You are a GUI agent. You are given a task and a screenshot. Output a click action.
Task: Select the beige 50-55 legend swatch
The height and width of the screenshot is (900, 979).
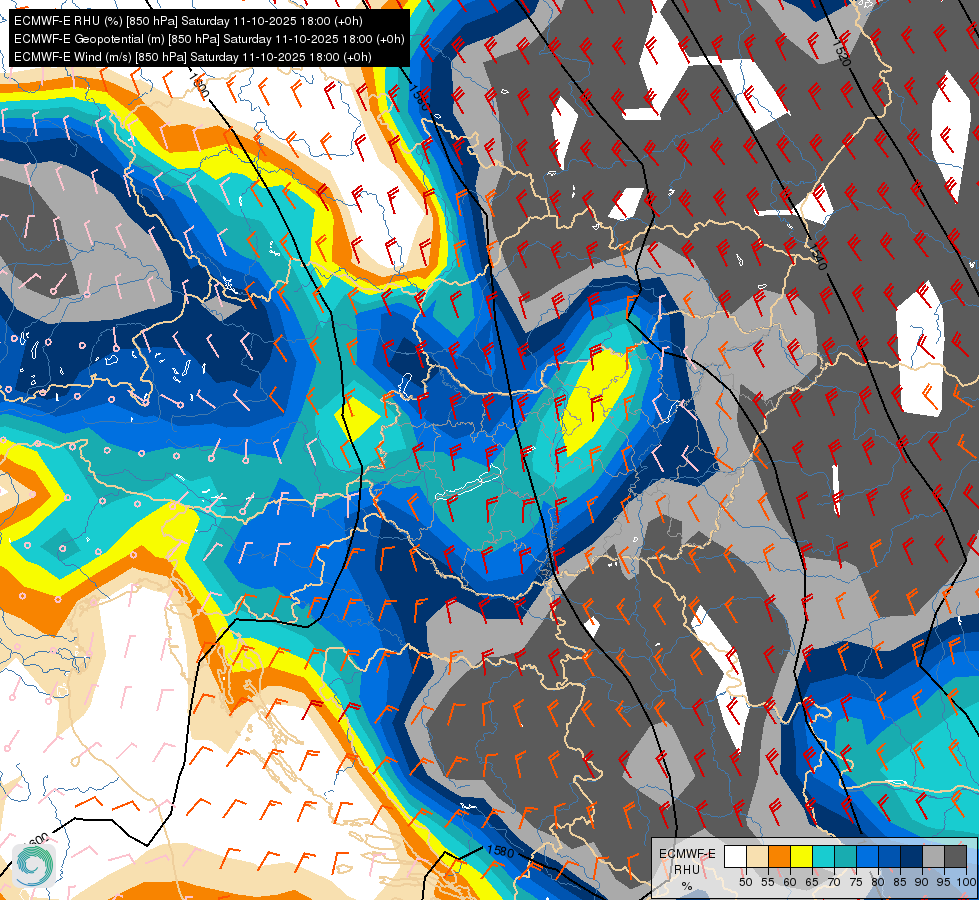pos(757,857)
